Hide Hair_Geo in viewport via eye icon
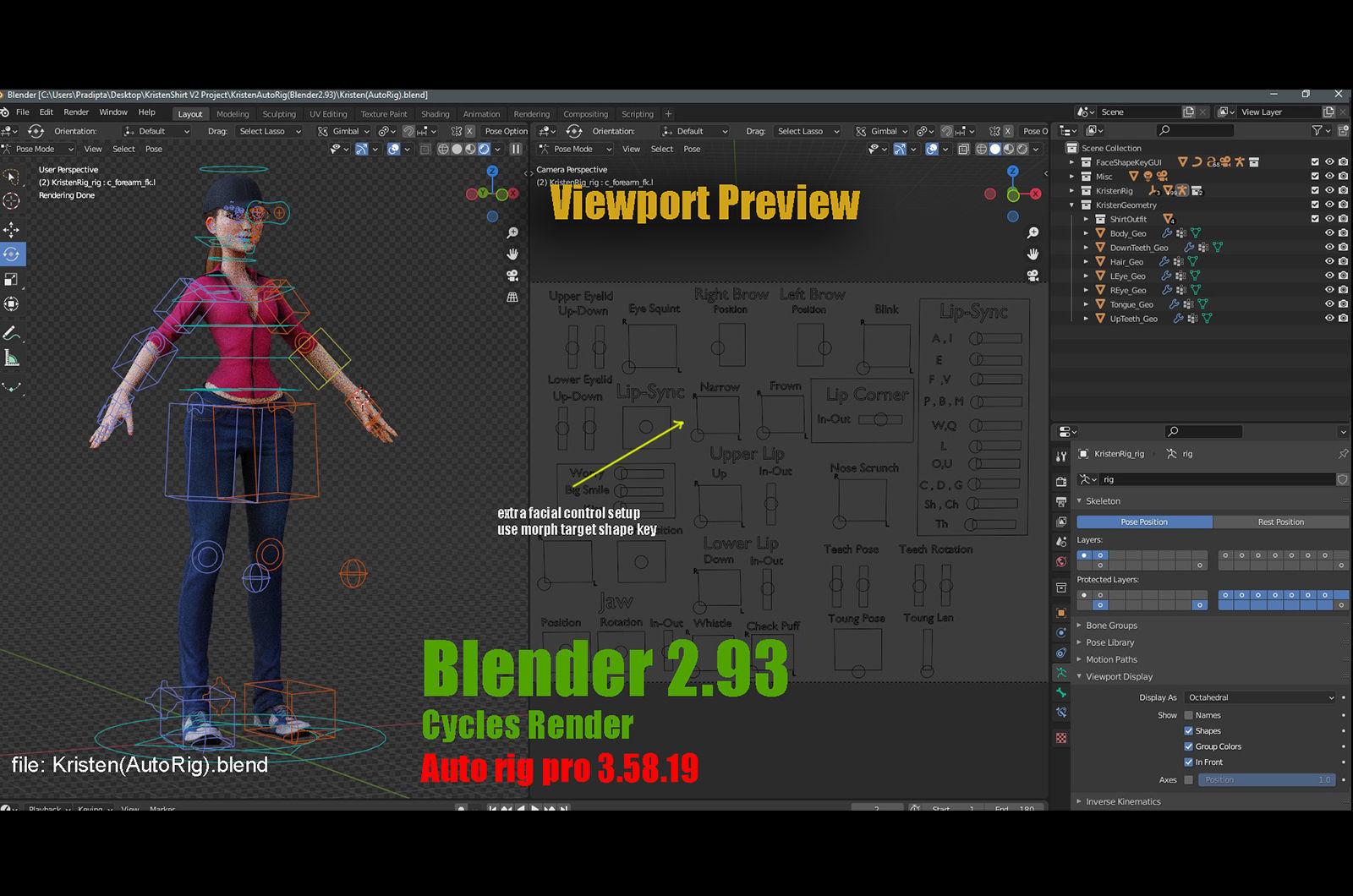This screenshot has width=1353, height=896. 1329,261
